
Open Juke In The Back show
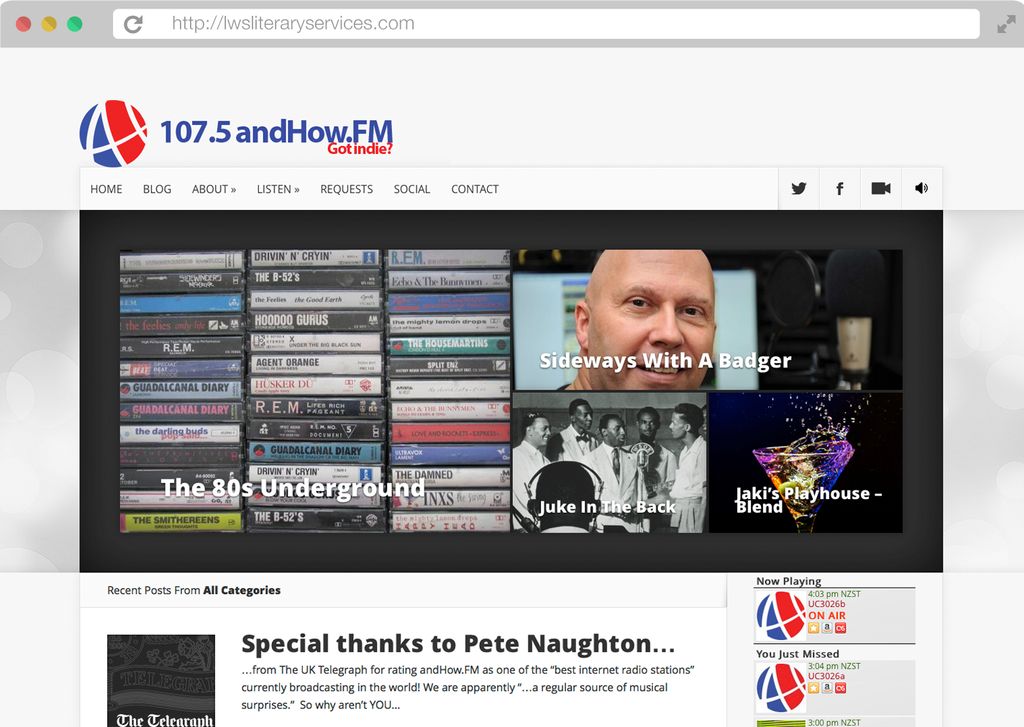click(x=609, y=462)
